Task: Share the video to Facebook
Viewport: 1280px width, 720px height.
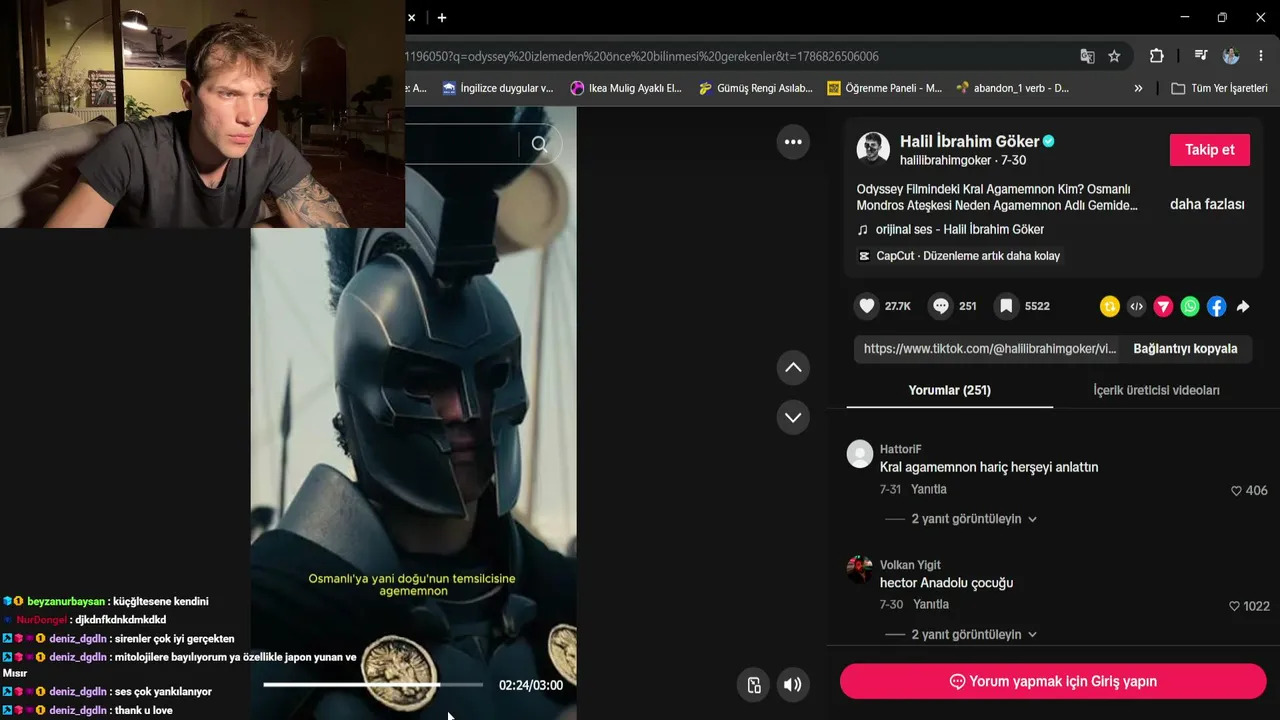Action: [x=1216, y=307]
